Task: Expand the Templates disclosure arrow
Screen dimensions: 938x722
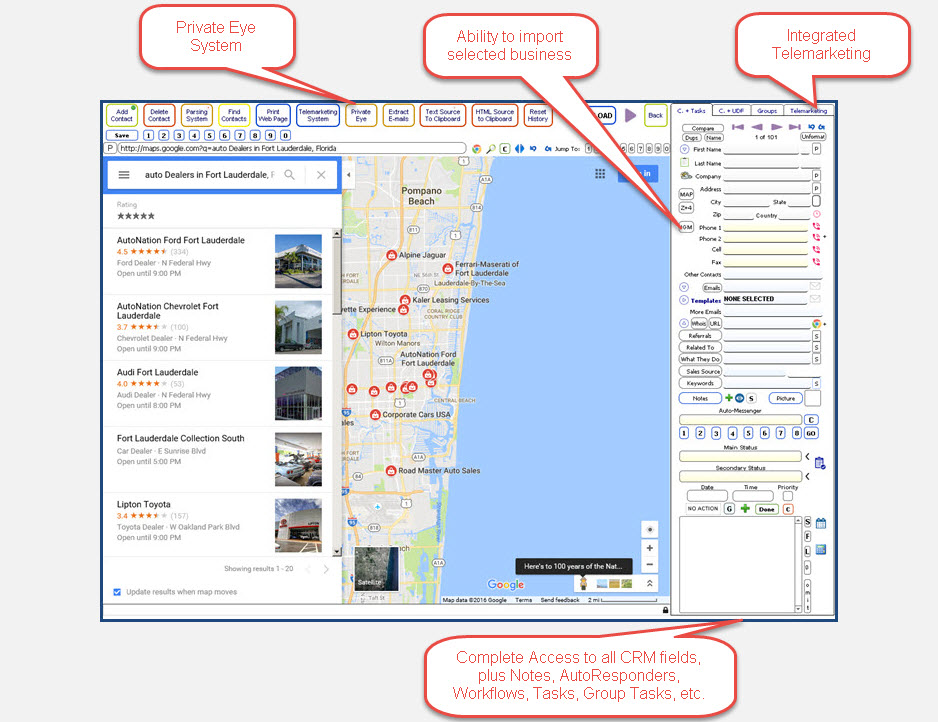Action: tap(685, 300)
